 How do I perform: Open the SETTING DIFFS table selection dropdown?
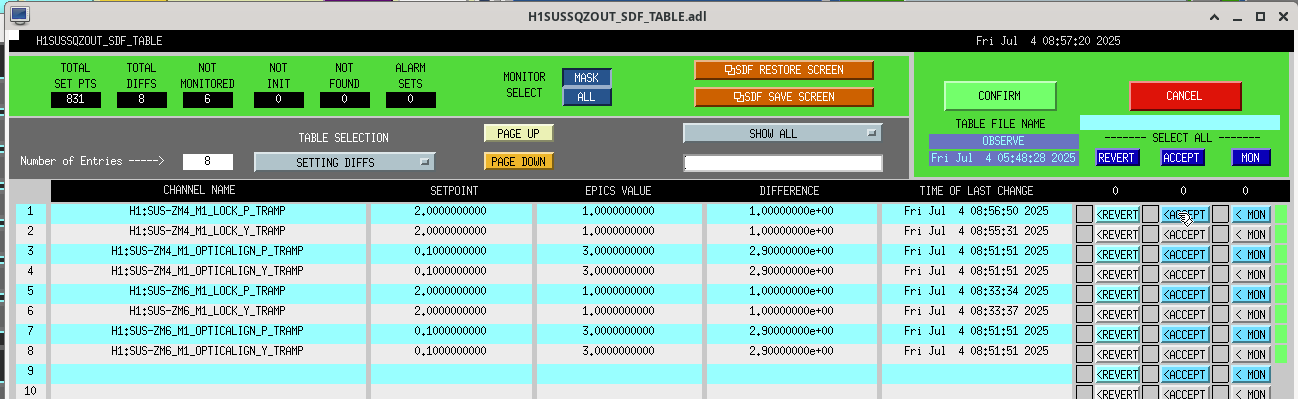click(x=344, y=162)
